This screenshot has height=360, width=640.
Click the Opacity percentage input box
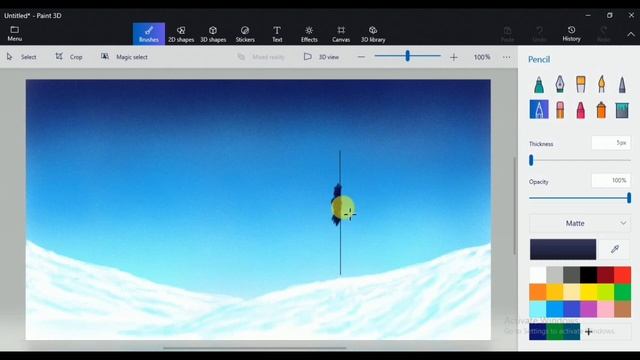point(611,180)
